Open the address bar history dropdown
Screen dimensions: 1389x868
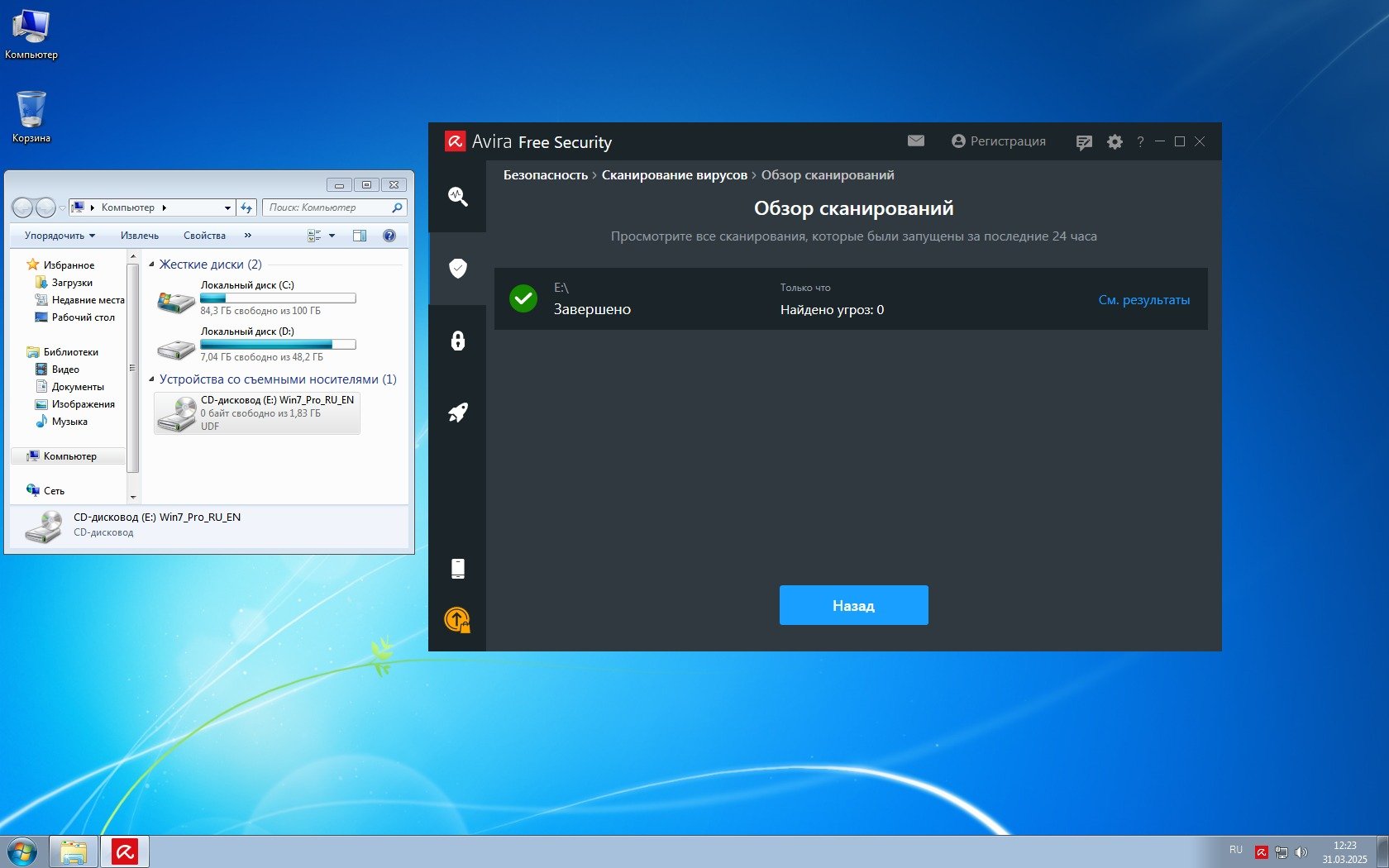coord(227,207)
